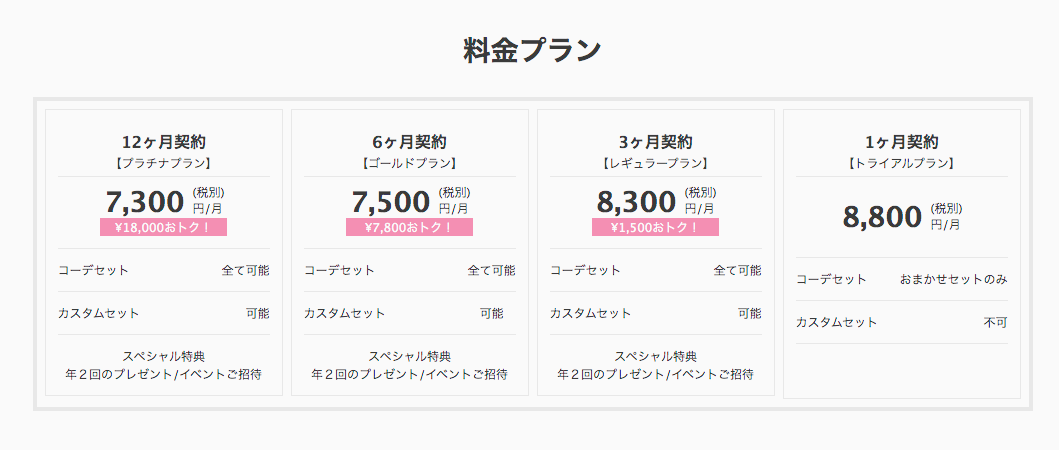Select the 12ヶ月契約 plan title
This screenshot has width=1059, height=450.
(164, 143)
